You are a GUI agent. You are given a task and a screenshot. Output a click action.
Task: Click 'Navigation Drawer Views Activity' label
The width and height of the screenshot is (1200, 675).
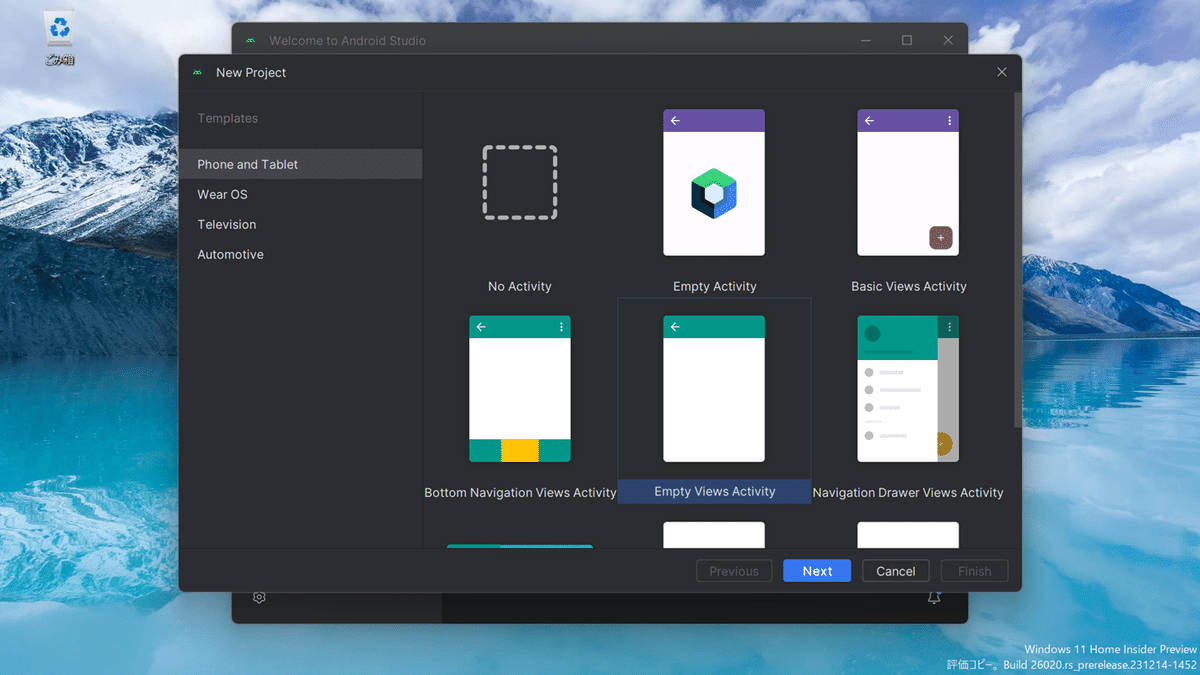pos(908,492)
